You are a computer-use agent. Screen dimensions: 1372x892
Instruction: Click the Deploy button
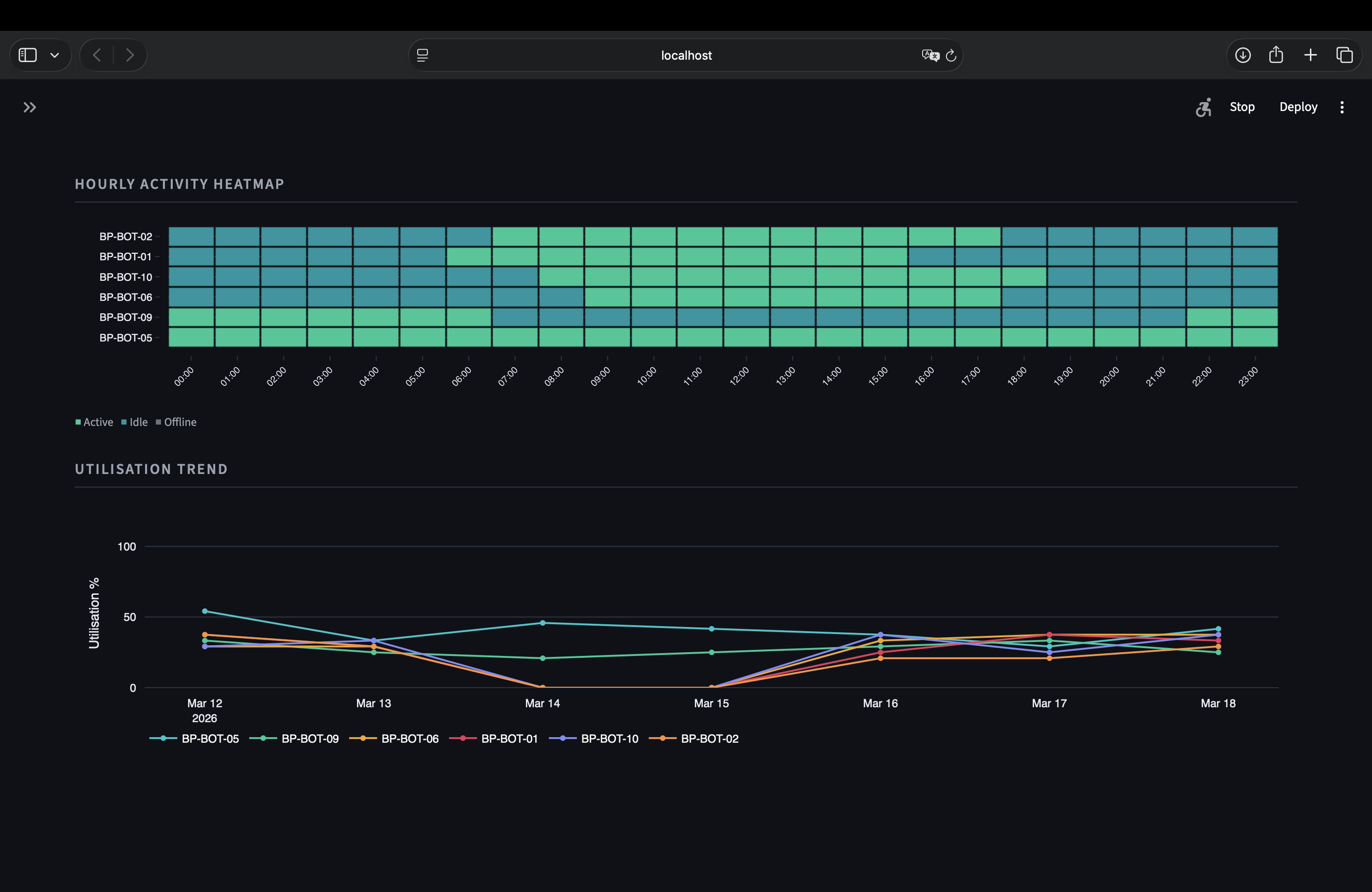coord(1298,107)
